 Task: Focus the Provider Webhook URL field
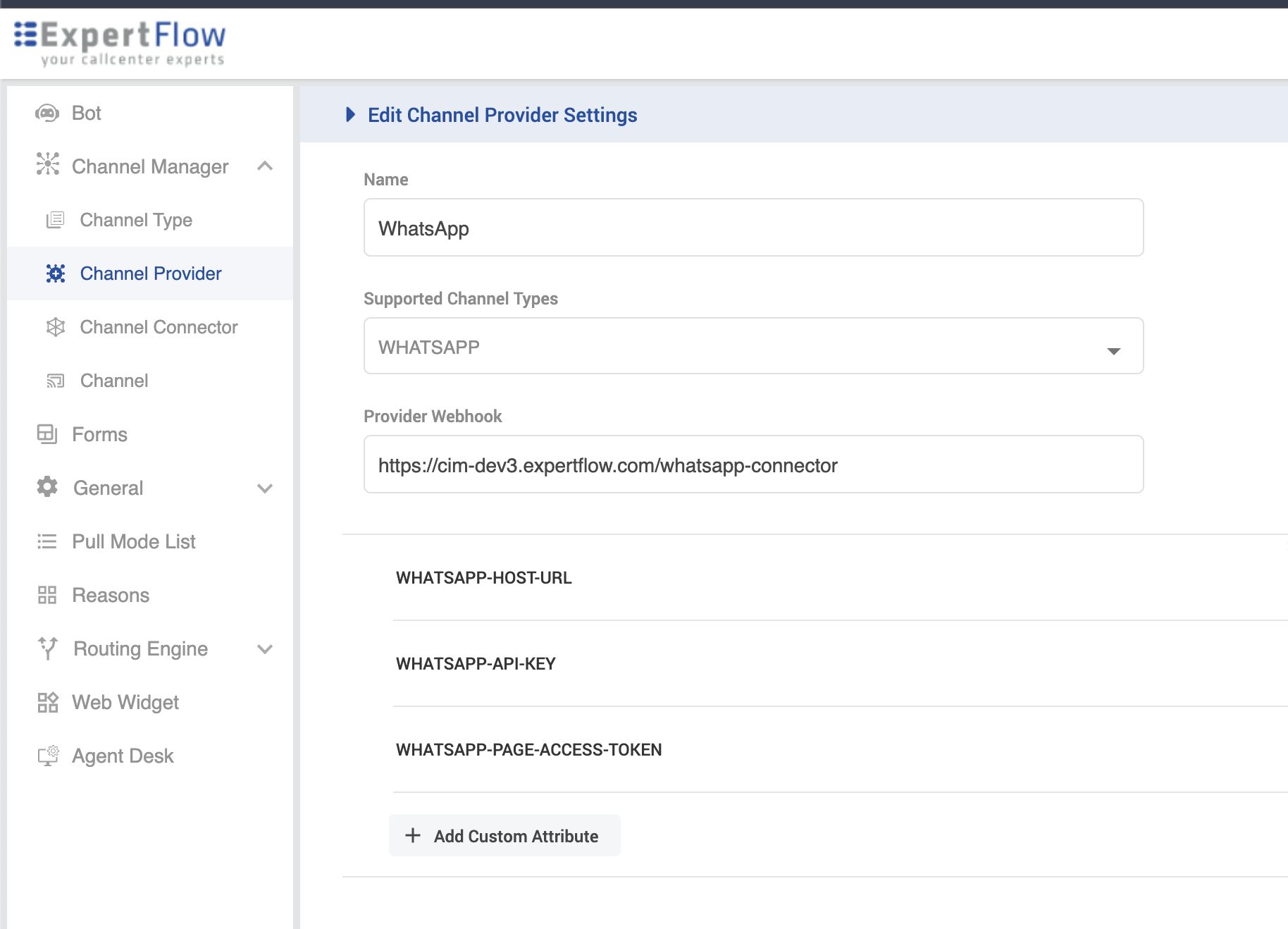[x=753, y=464]
